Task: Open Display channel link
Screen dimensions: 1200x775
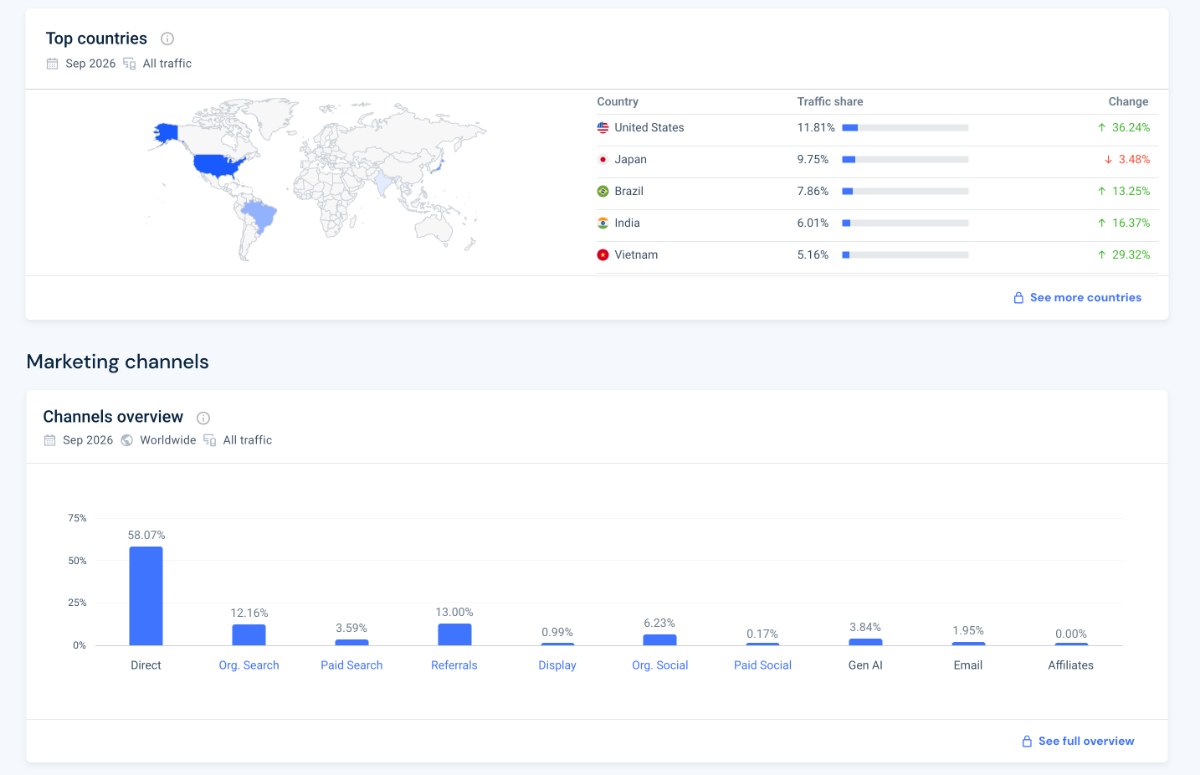Action: [x=557, y=666]
